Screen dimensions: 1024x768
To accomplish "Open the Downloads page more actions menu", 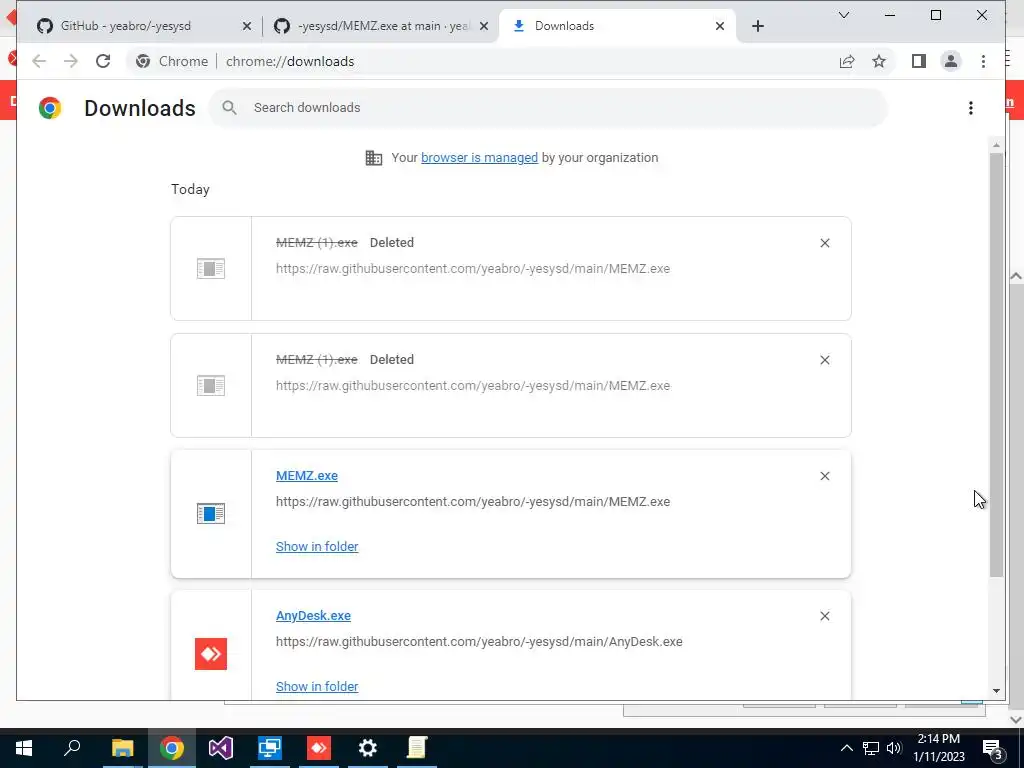I will (x=971, y=108).
